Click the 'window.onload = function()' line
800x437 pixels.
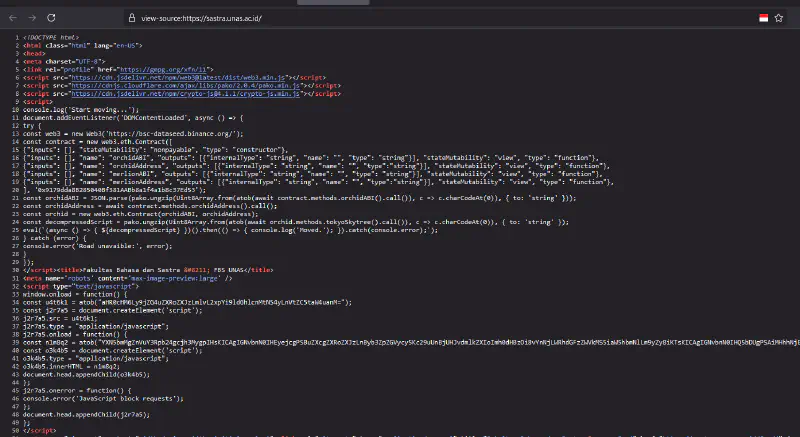pyautogui.click(x=75, y=294)
